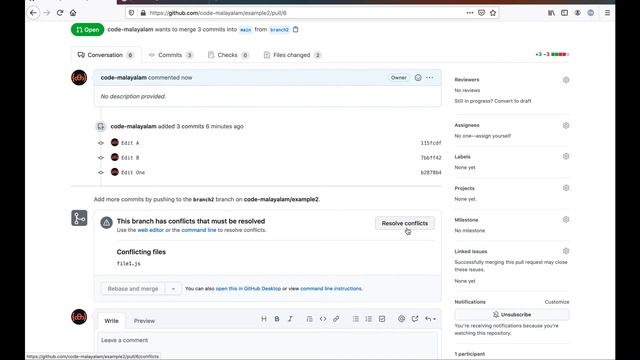Viewport: 640px width, 360px height.
Task: Open the Firefox account icon
Action: point(578,13)
